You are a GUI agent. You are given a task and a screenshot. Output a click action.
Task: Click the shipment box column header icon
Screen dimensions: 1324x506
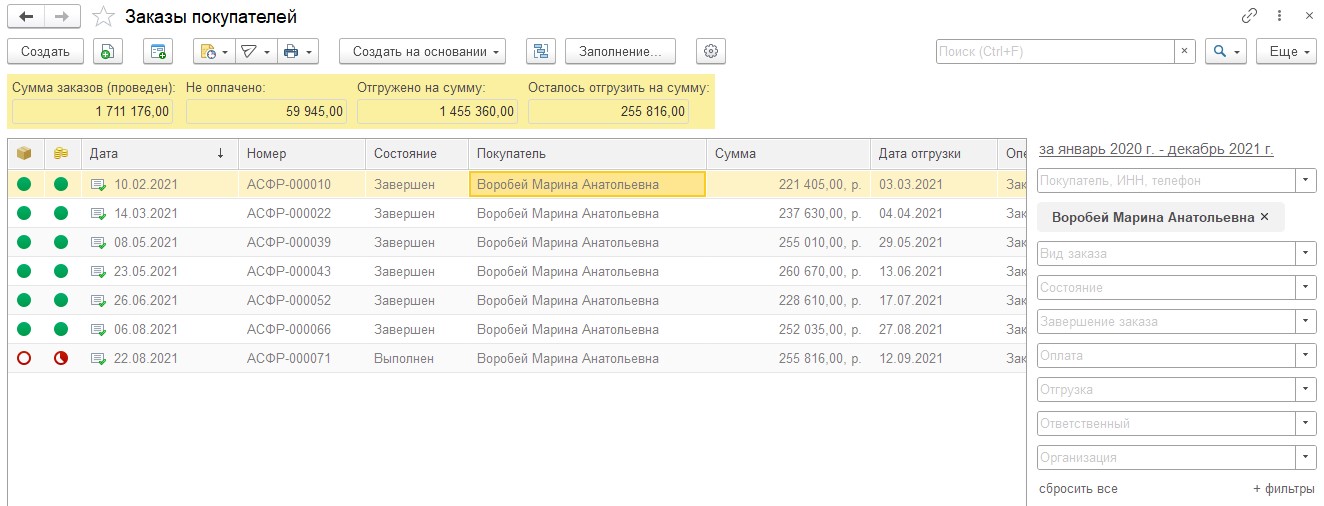click(x=24, y=153)
